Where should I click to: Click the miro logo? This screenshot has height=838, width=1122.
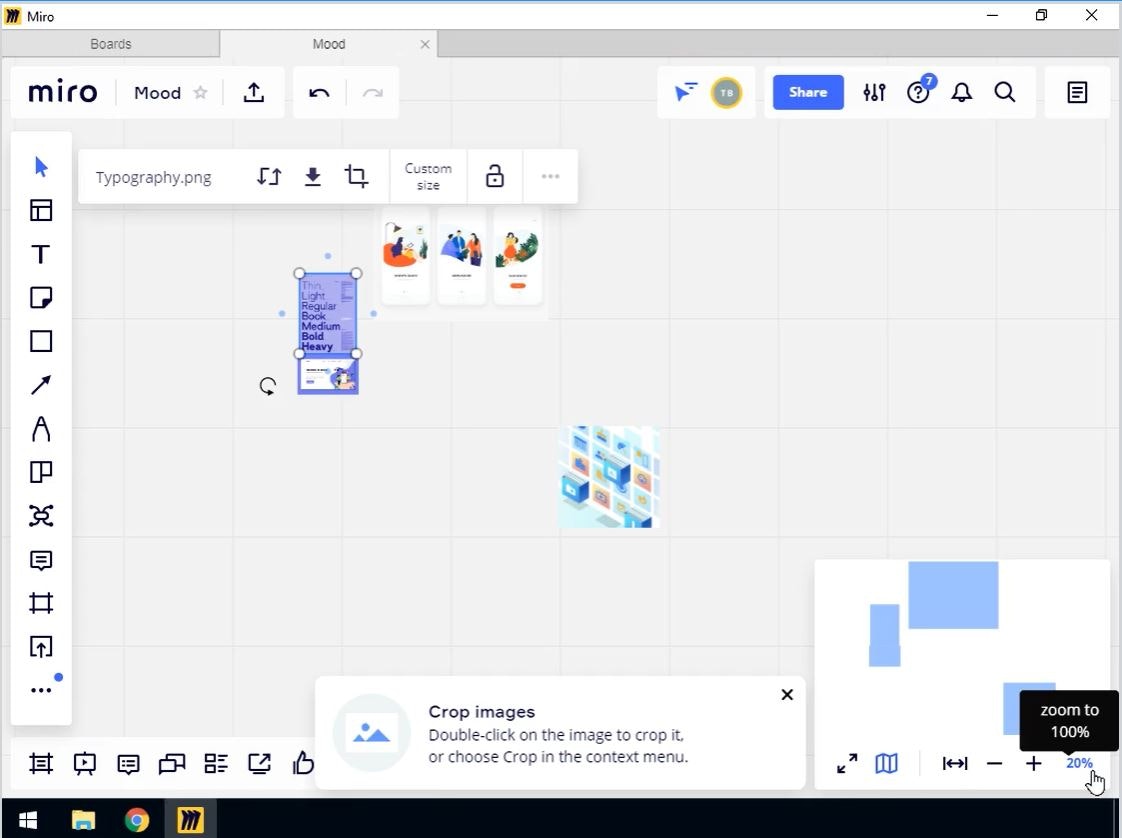pyautogui.click(x=62, y=92)
